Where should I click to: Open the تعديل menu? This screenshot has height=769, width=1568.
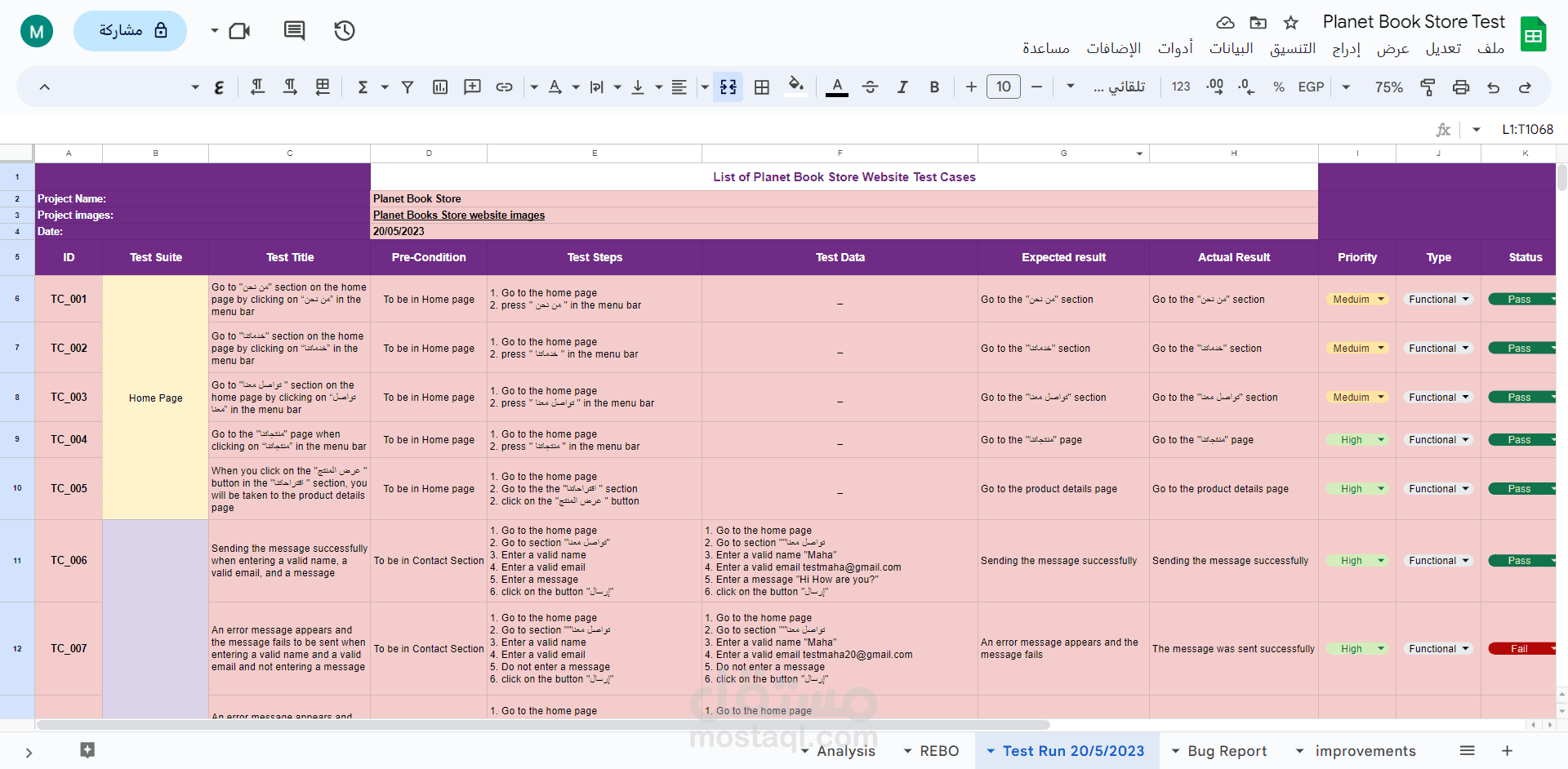[x=1443, y=48]
